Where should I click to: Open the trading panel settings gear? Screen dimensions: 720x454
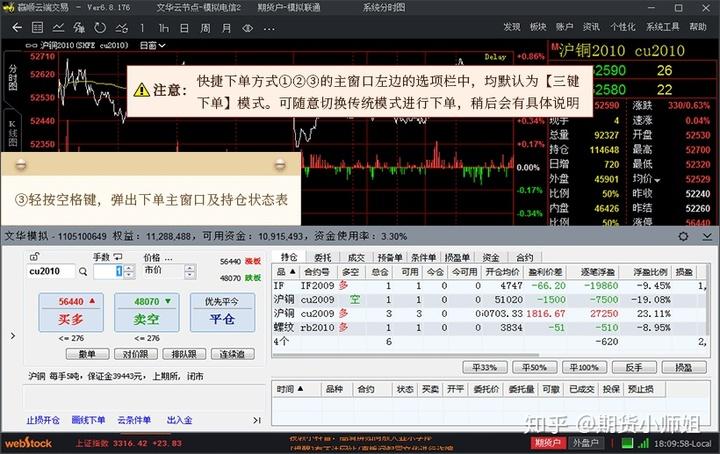683,236
